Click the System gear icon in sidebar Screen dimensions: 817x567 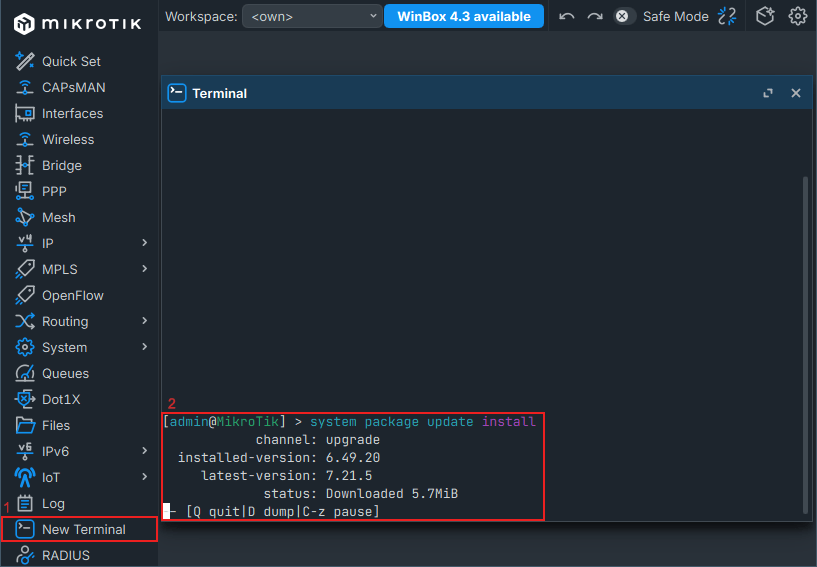(24, 347)
